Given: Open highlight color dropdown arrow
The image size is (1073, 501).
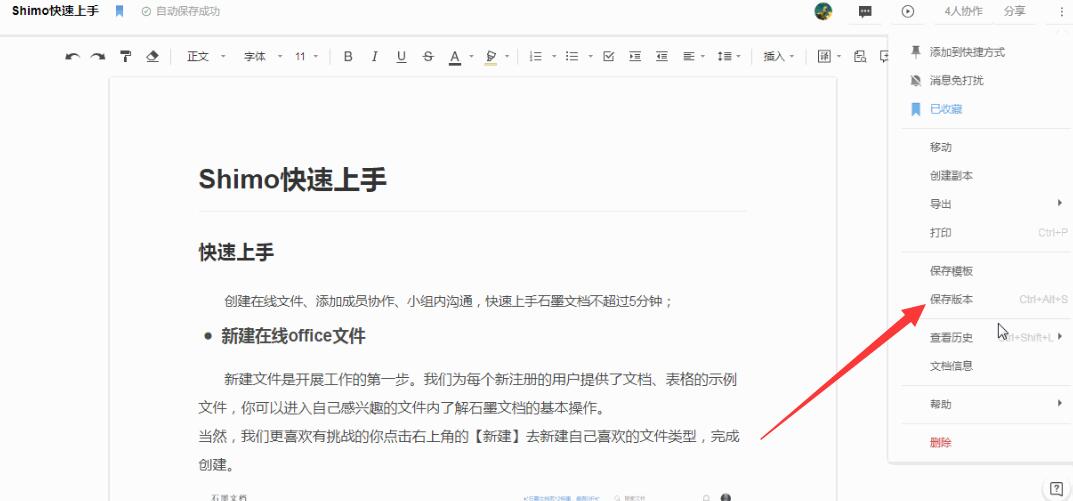Looking at the screenshot, I should click(x=507, y=57).
